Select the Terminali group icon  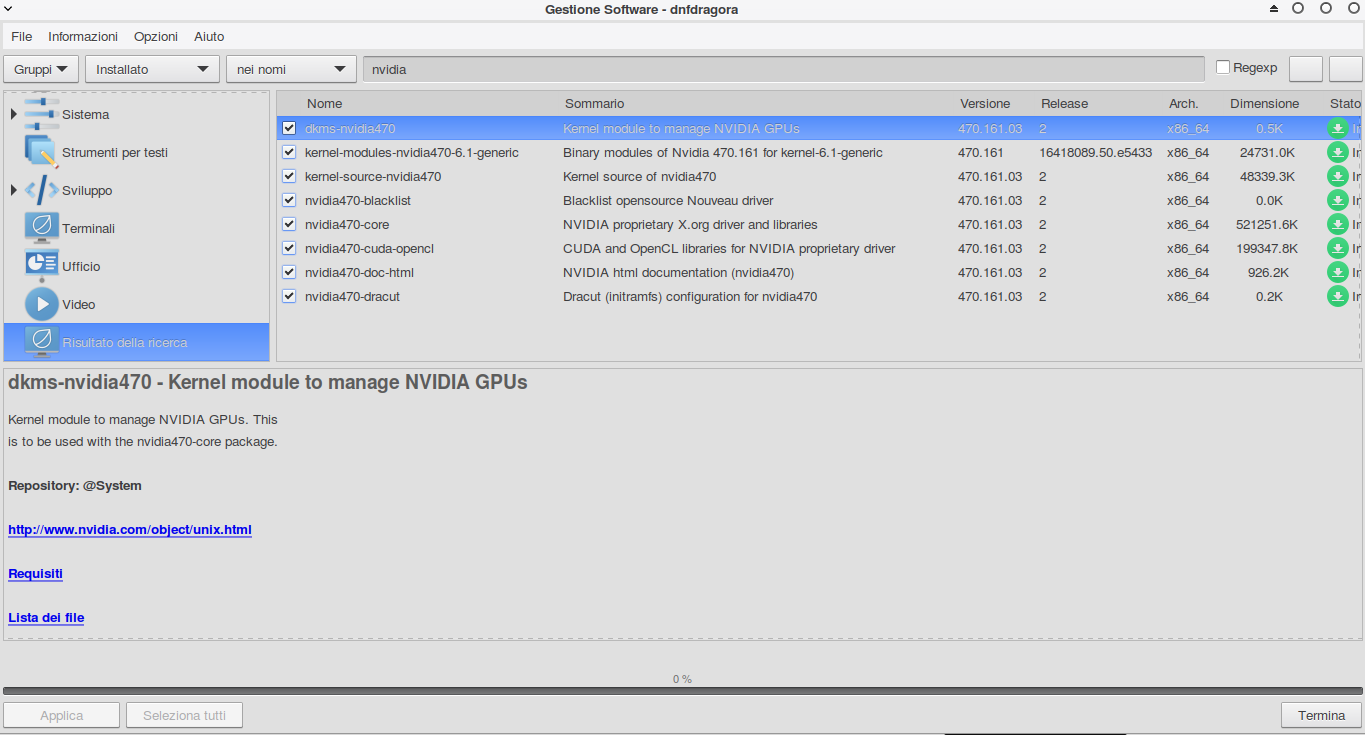pos(41,228)
